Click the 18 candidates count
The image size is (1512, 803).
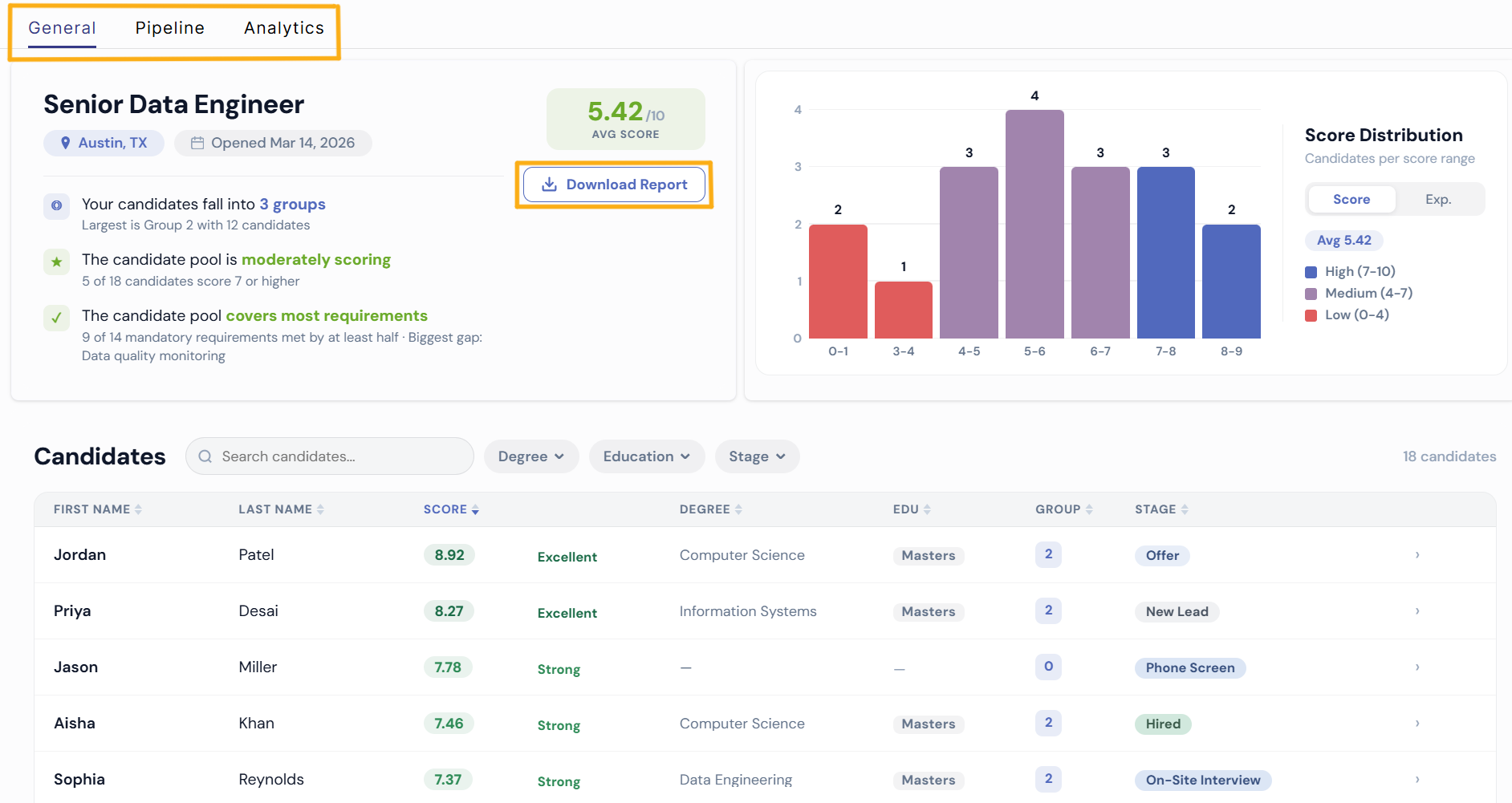coord(1449,456)
